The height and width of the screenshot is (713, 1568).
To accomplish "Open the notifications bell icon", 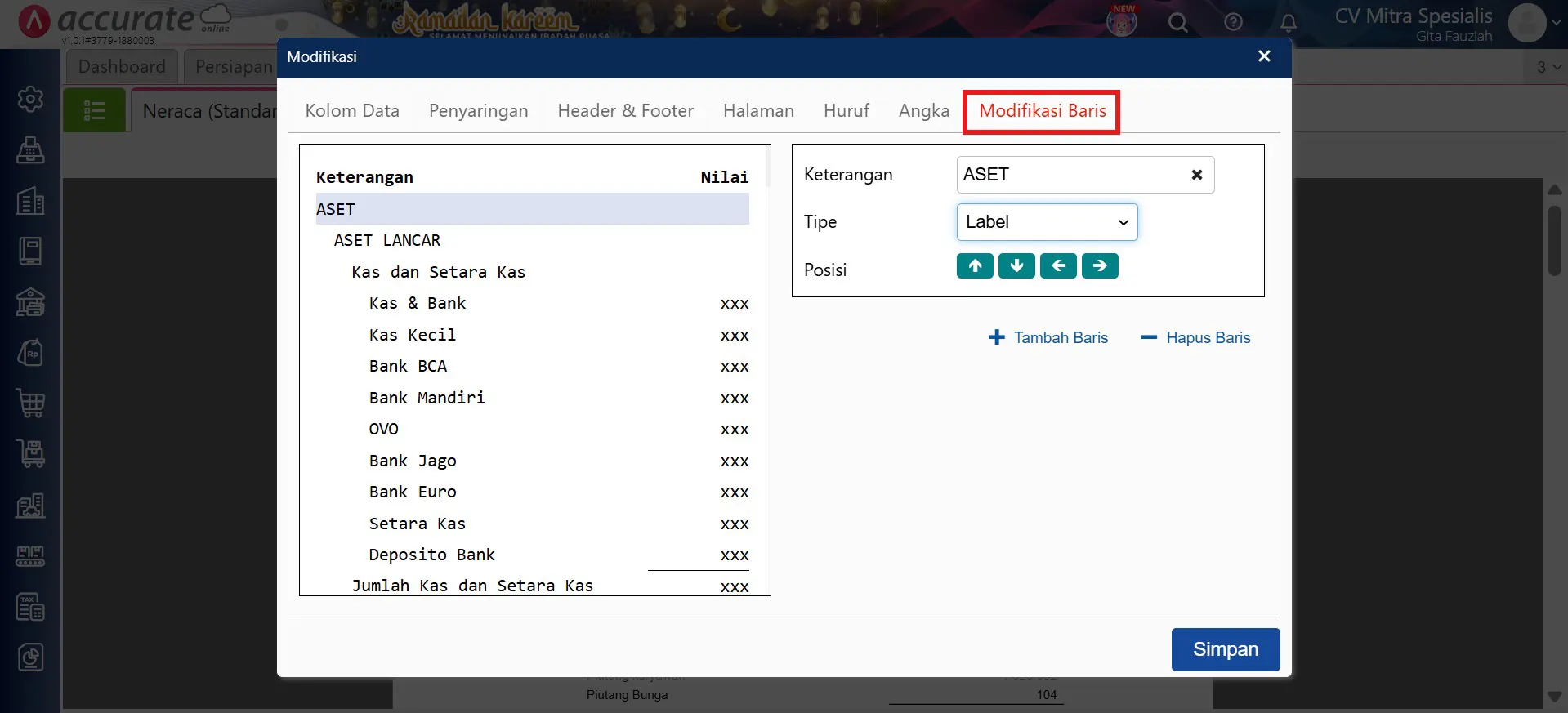I will [x=1288, y=23].
